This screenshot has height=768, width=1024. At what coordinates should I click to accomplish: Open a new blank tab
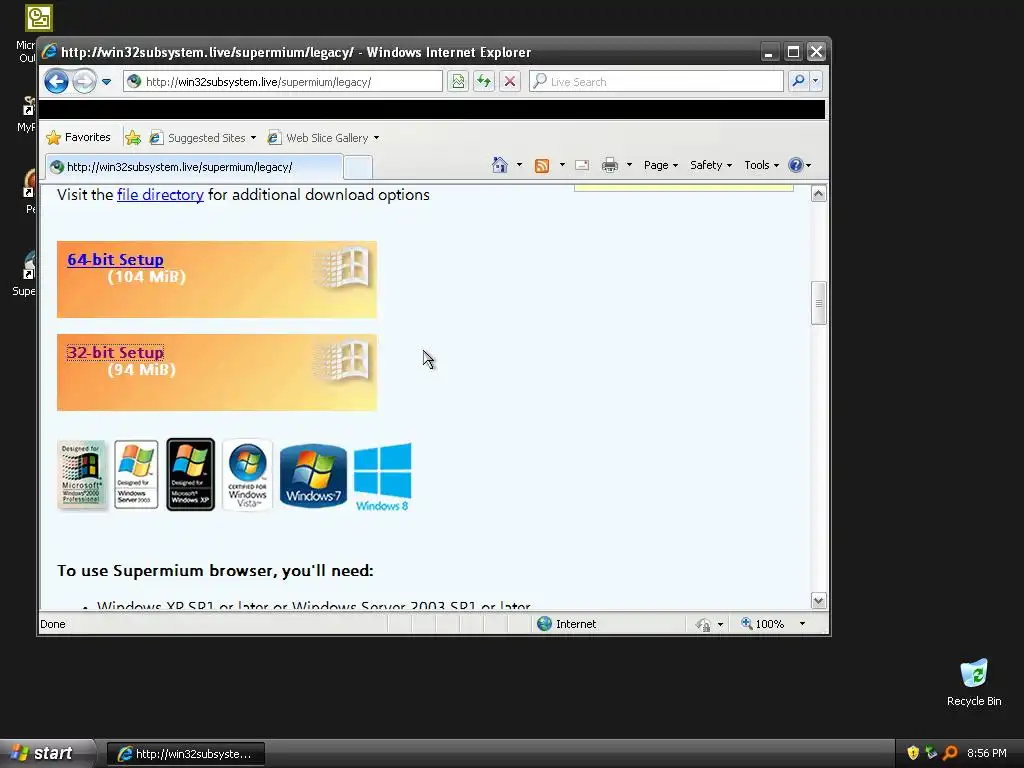[358, 168]
